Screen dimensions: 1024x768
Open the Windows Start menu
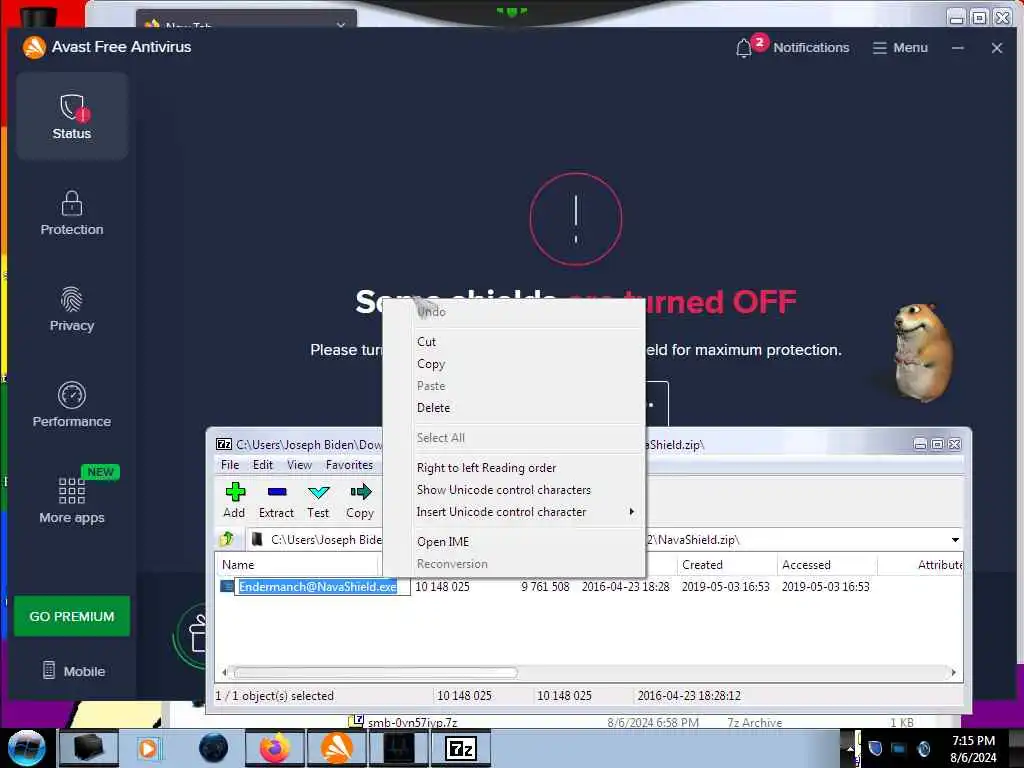point(27,748)
